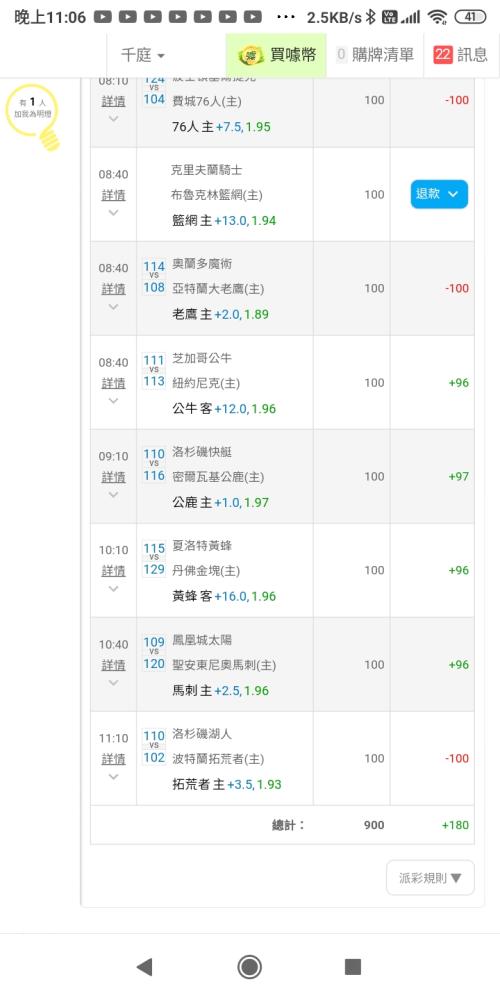500x1000 pixels.
Task: Open 詳情 link for 10:10 Hornets game
Action: tap(114, 570)
